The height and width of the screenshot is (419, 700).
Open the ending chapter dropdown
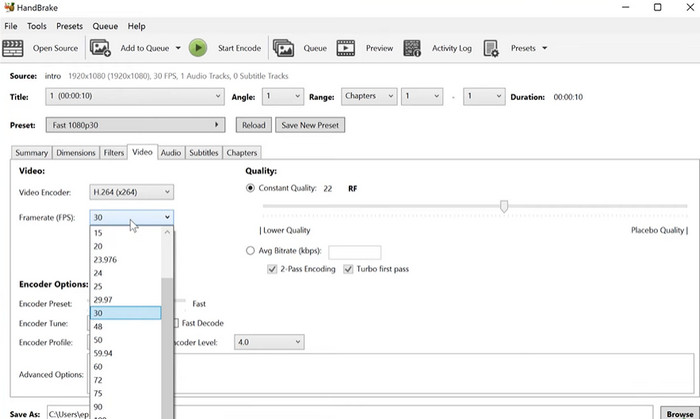[484, 96]
